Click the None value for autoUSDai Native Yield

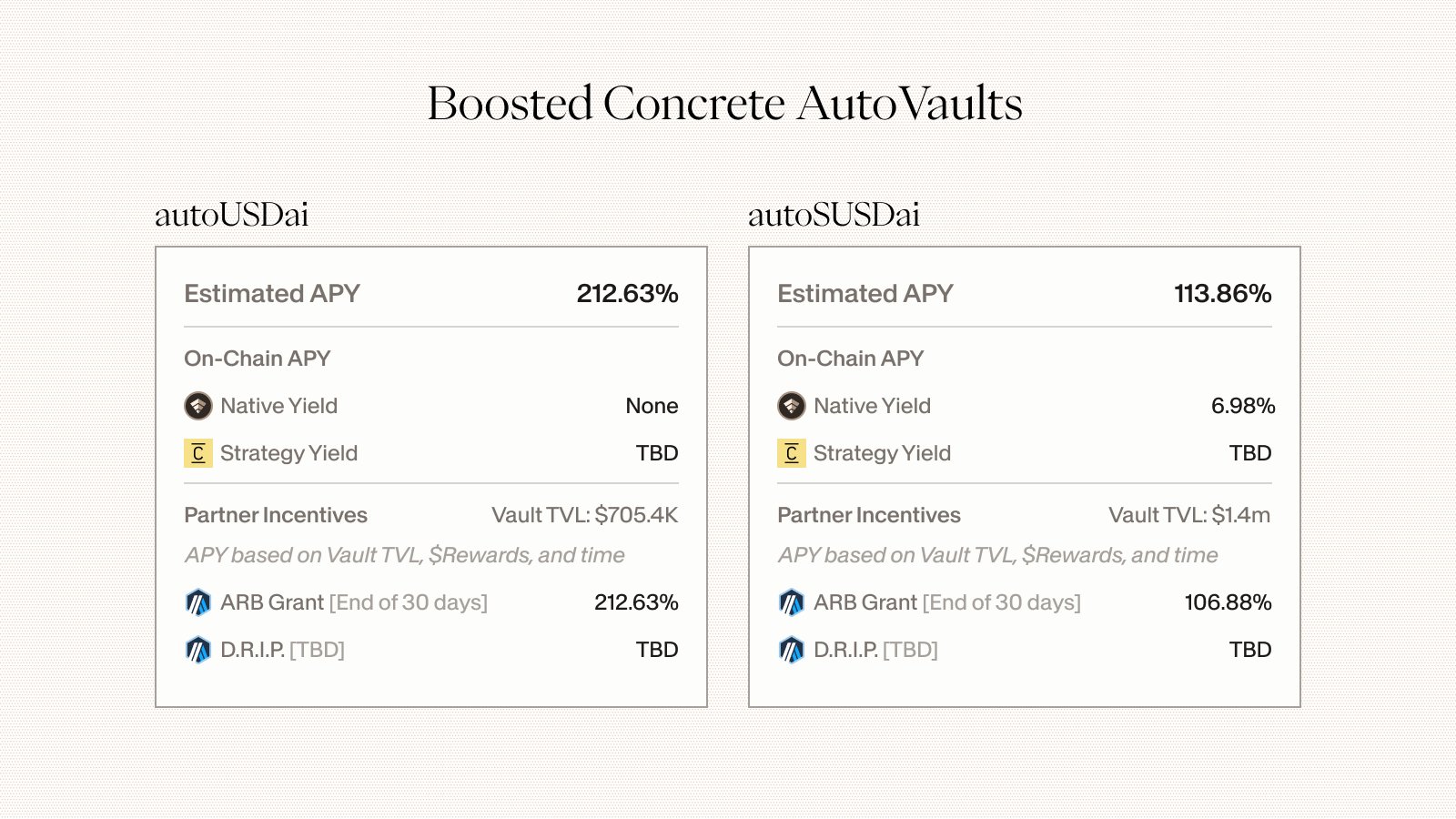(x=652, y=406)
